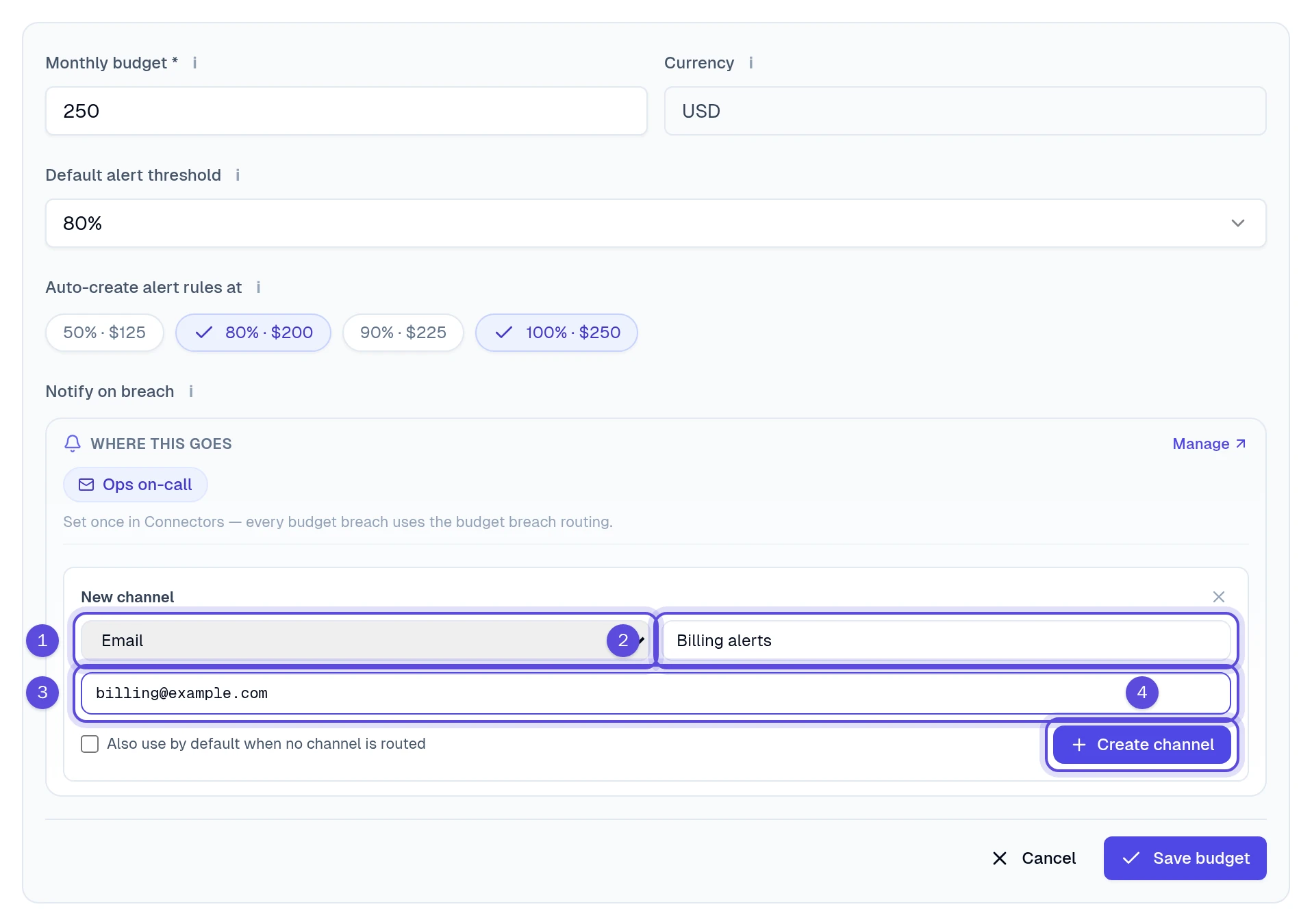Click the Monthly budget info icon
1312x924 pixels.
pos(194,63)
